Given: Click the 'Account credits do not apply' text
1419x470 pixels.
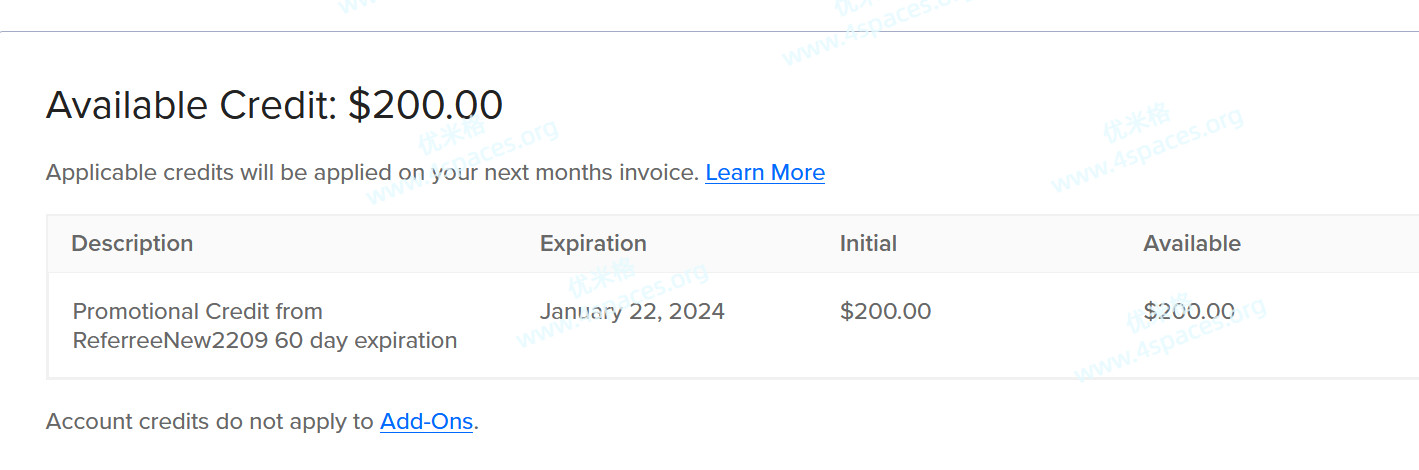Looking at the screenshot, I should point(210,422).
